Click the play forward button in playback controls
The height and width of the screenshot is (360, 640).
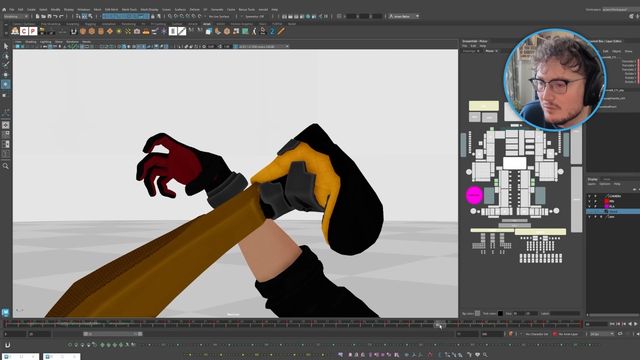pos(635,324)
